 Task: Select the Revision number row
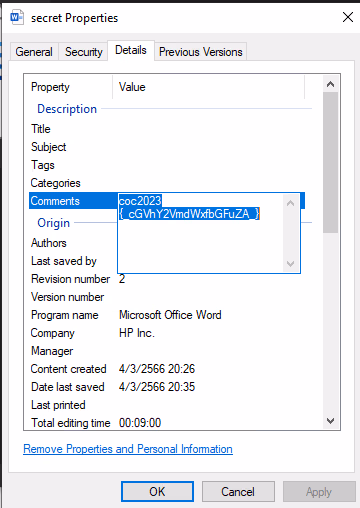tap(167, 279)
